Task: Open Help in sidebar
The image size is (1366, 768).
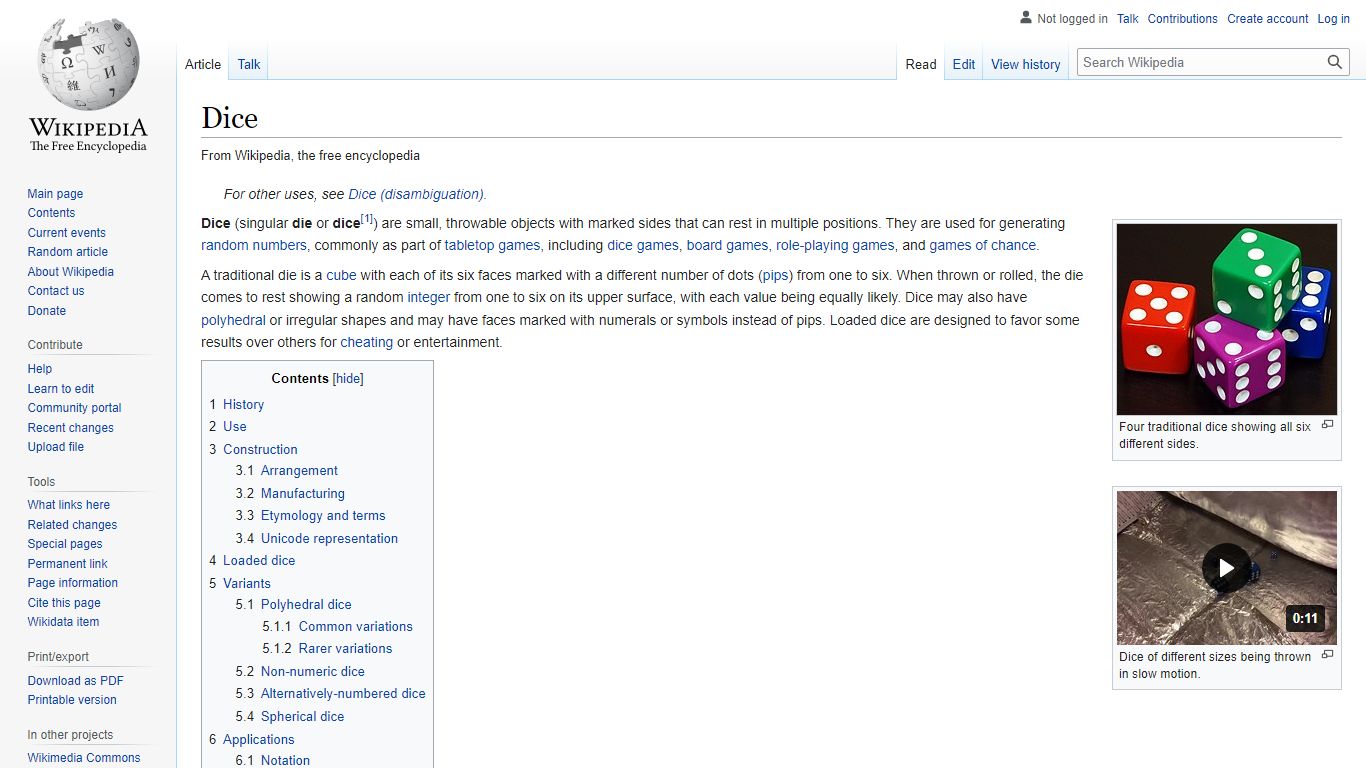Action: pyautogui.click(x=40, y=369)
